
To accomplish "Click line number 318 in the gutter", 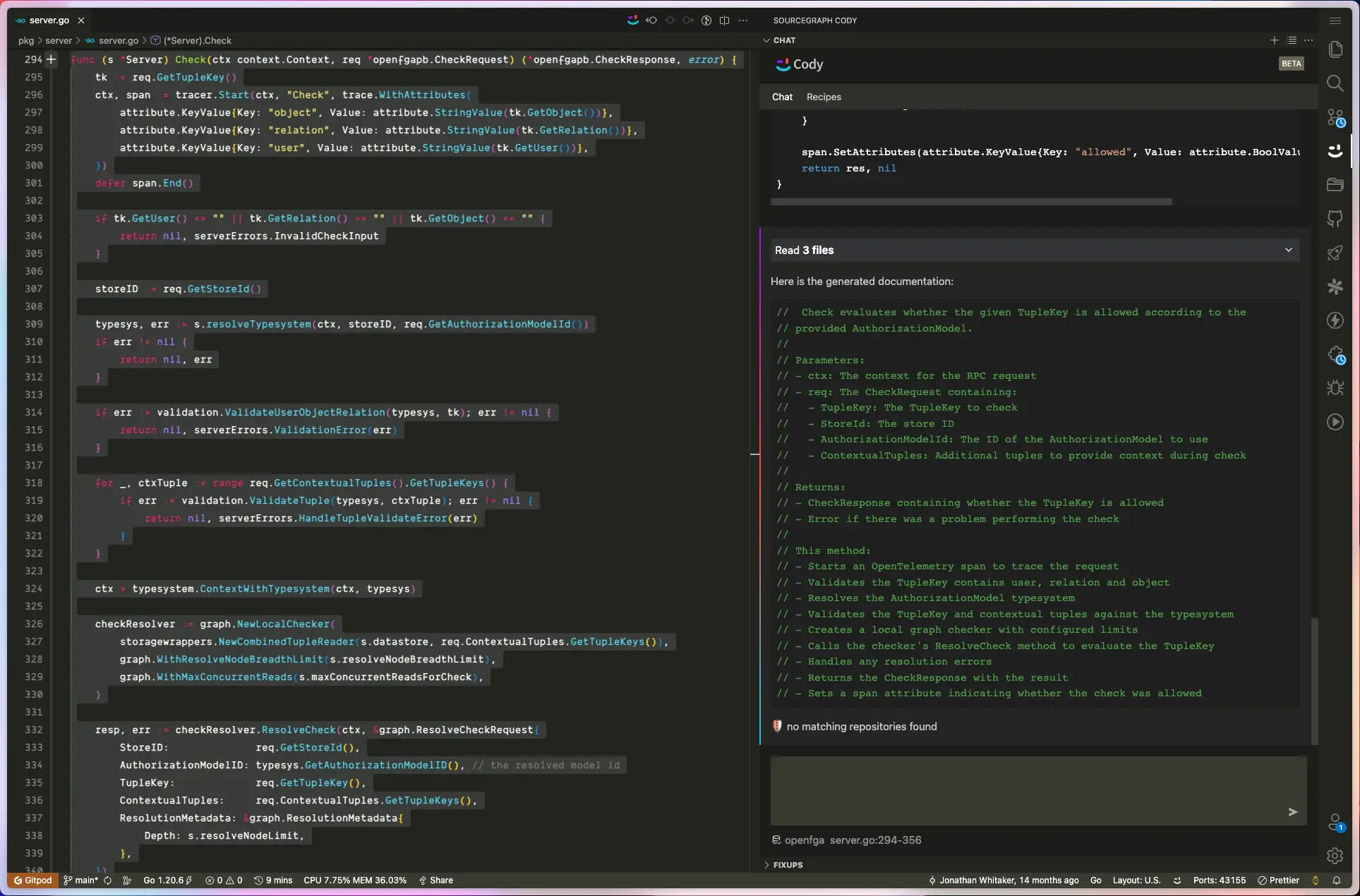I will (x=33, y=483).
